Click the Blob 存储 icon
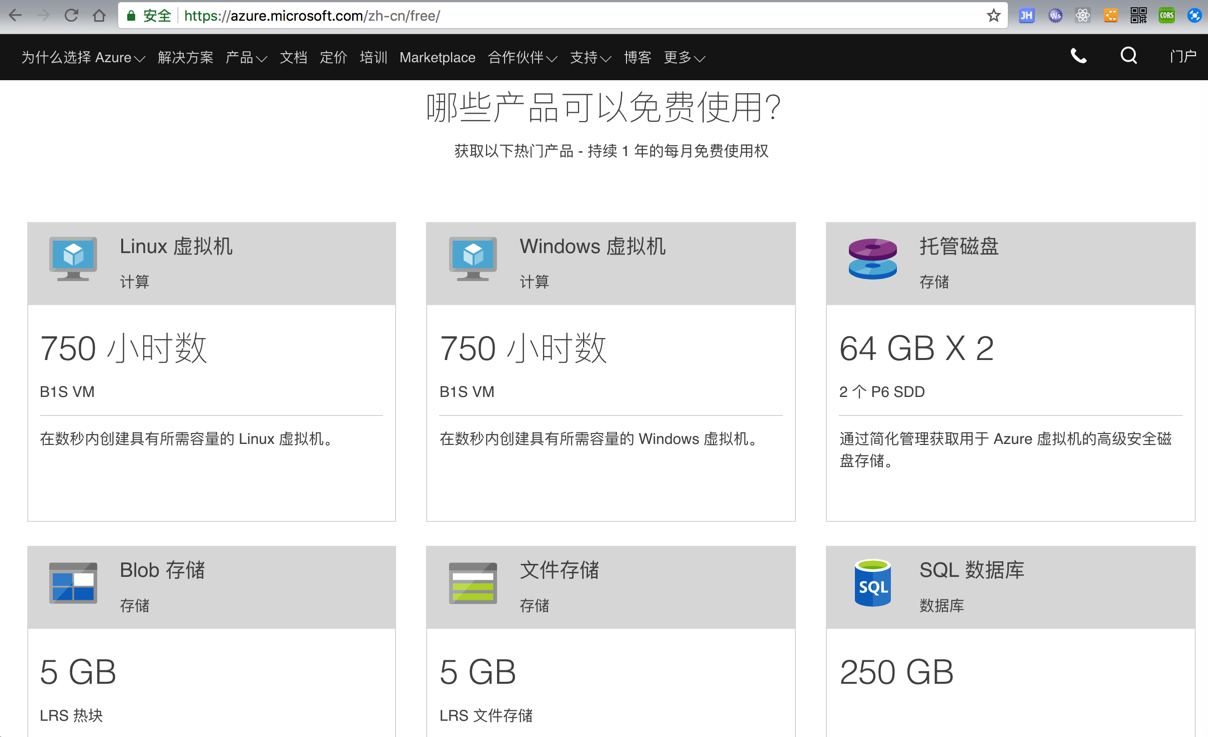This screenshot has width=1208, height=737. click(73, 582)
